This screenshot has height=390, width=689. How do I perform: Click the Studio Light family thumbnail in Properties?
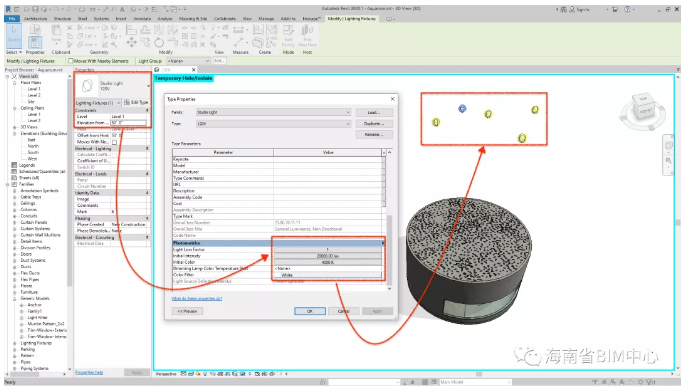click(x=87, y=86)
